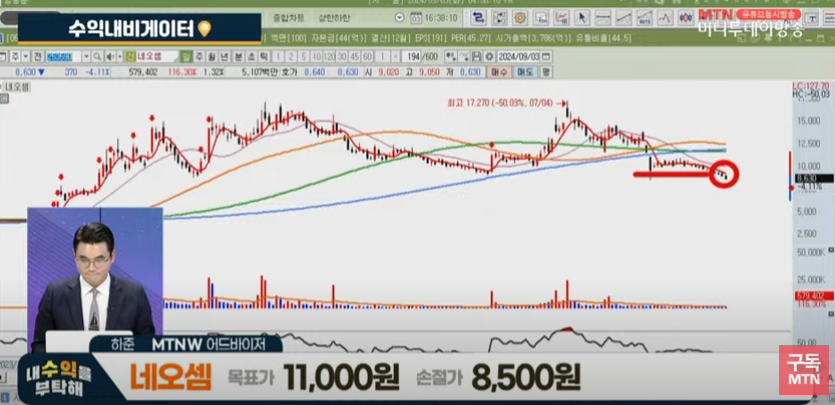835x405 pixels.
Task: Switch to the 종합차트 tab
Action: (x=289, y=18)
